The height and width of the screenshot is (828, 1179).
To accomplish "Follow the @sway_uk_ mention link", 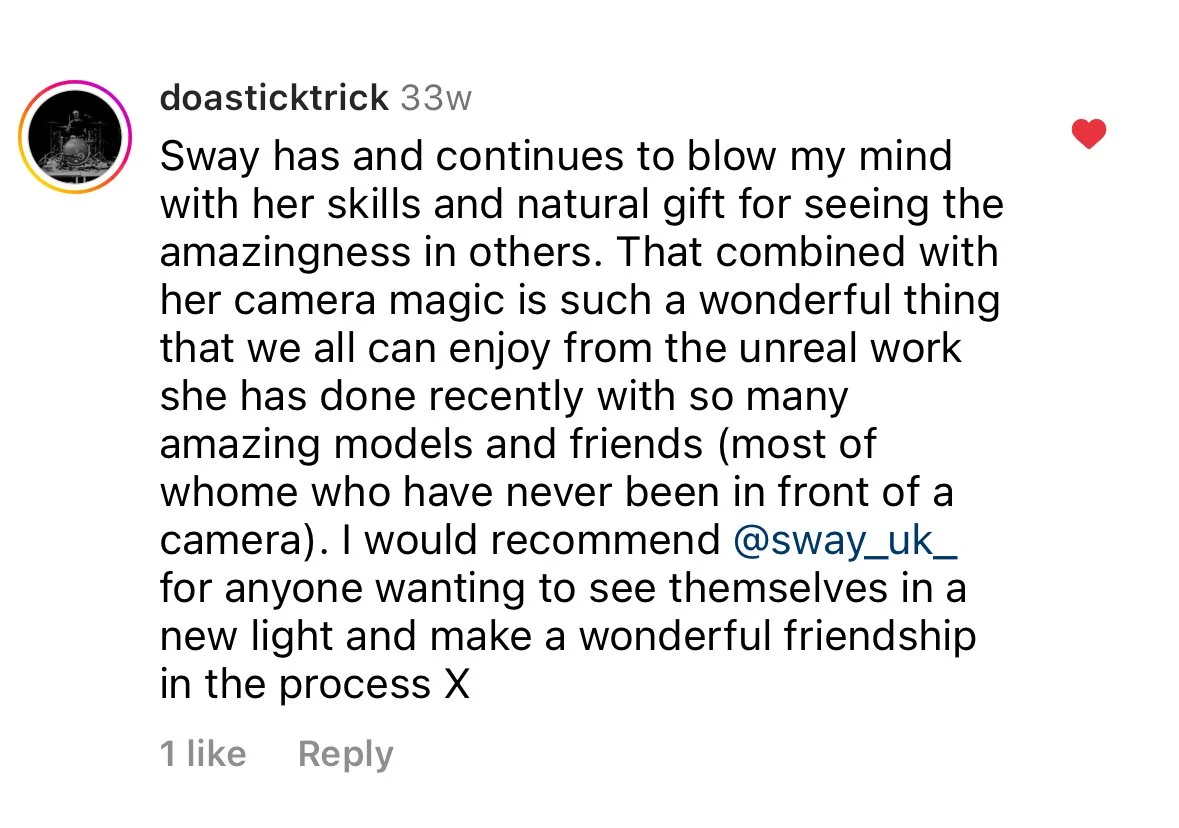I will [x=844, y=540].
